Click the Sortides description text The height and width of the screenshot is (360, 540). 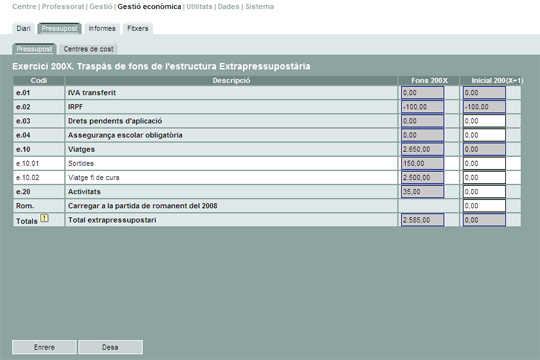[81, 163]
